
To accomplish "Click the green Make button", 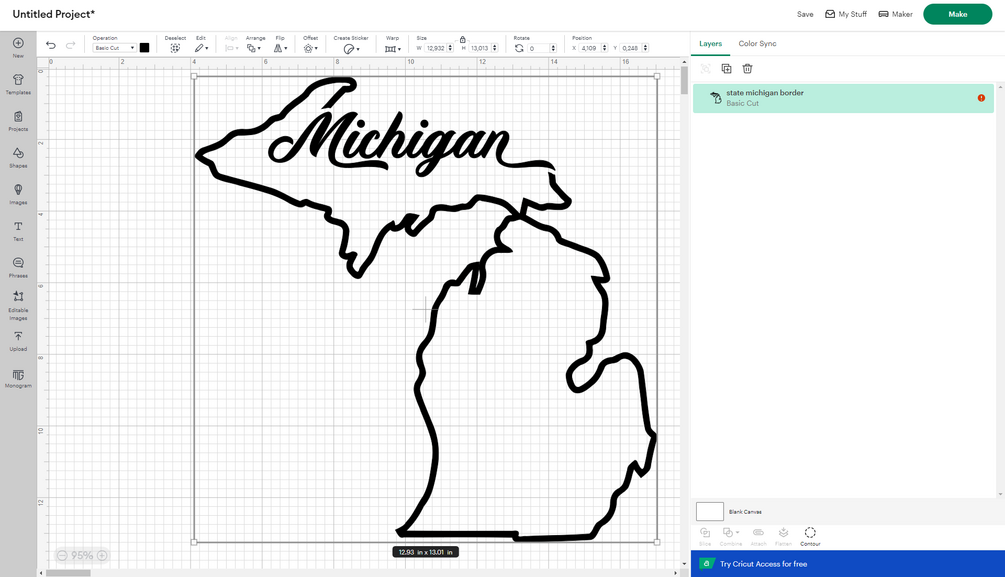I will click(x=958, y=14).
